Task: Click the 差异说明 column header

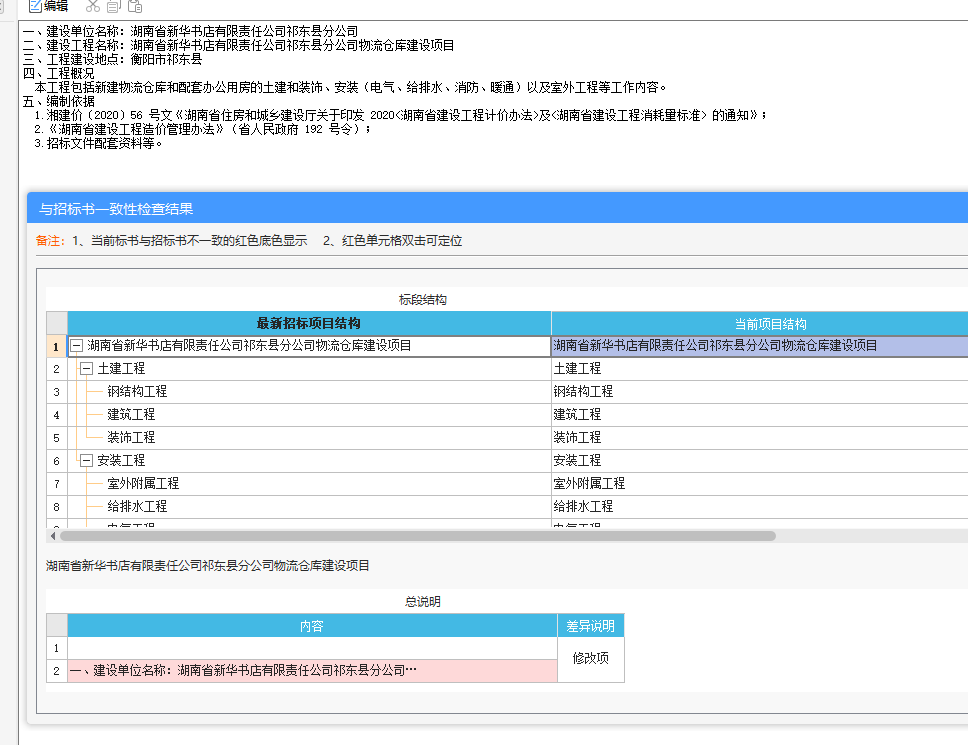Action: pos(591,626)
